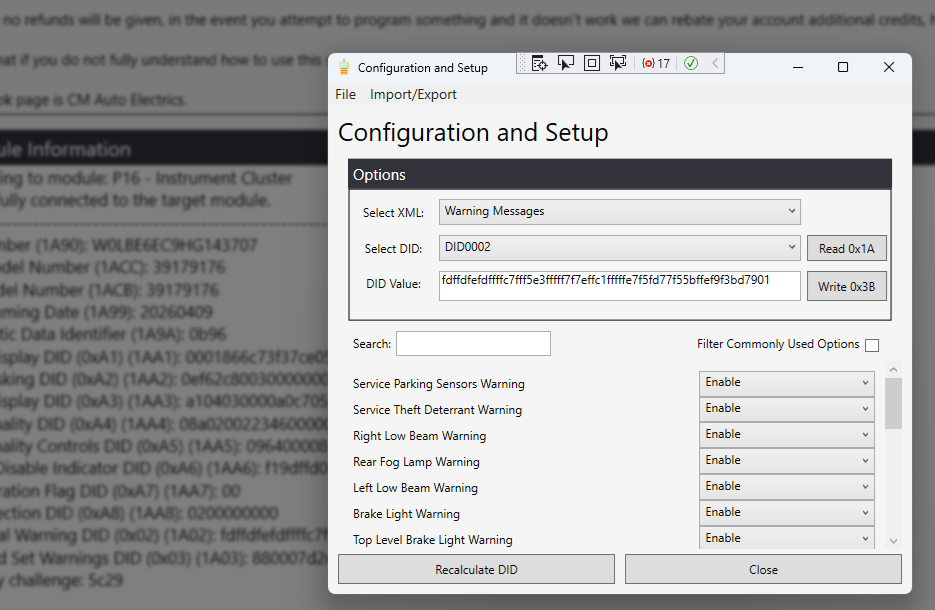Screen dimensions: 935x610
Task: Expand Service Theft Deterrant Warning dropdown
Action: [x=787, y=409]
